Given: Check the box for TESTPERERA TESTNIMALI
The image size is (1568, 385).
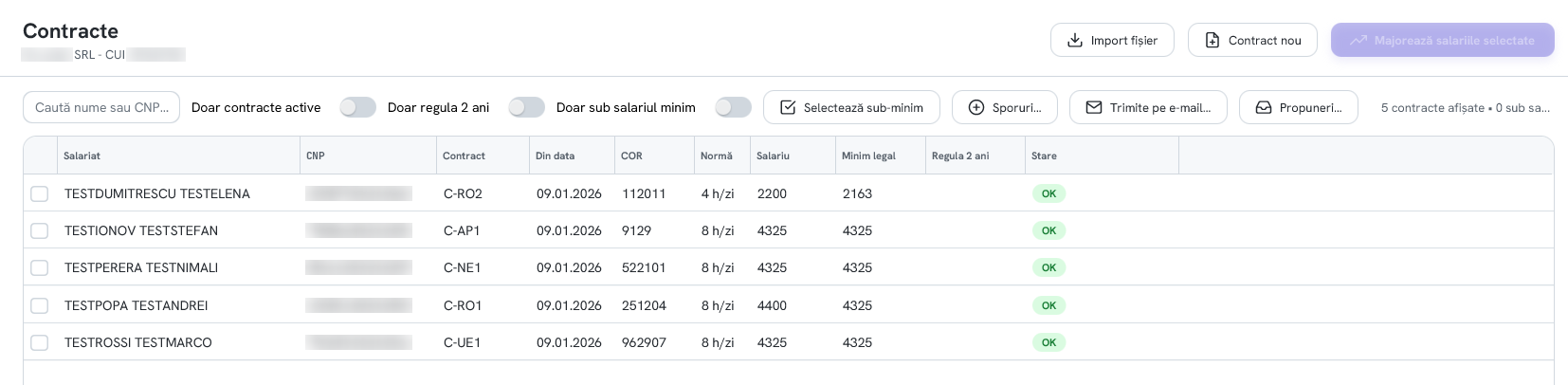Looking at the screenshot, I should pyautogui.click(x=39, y=267).
